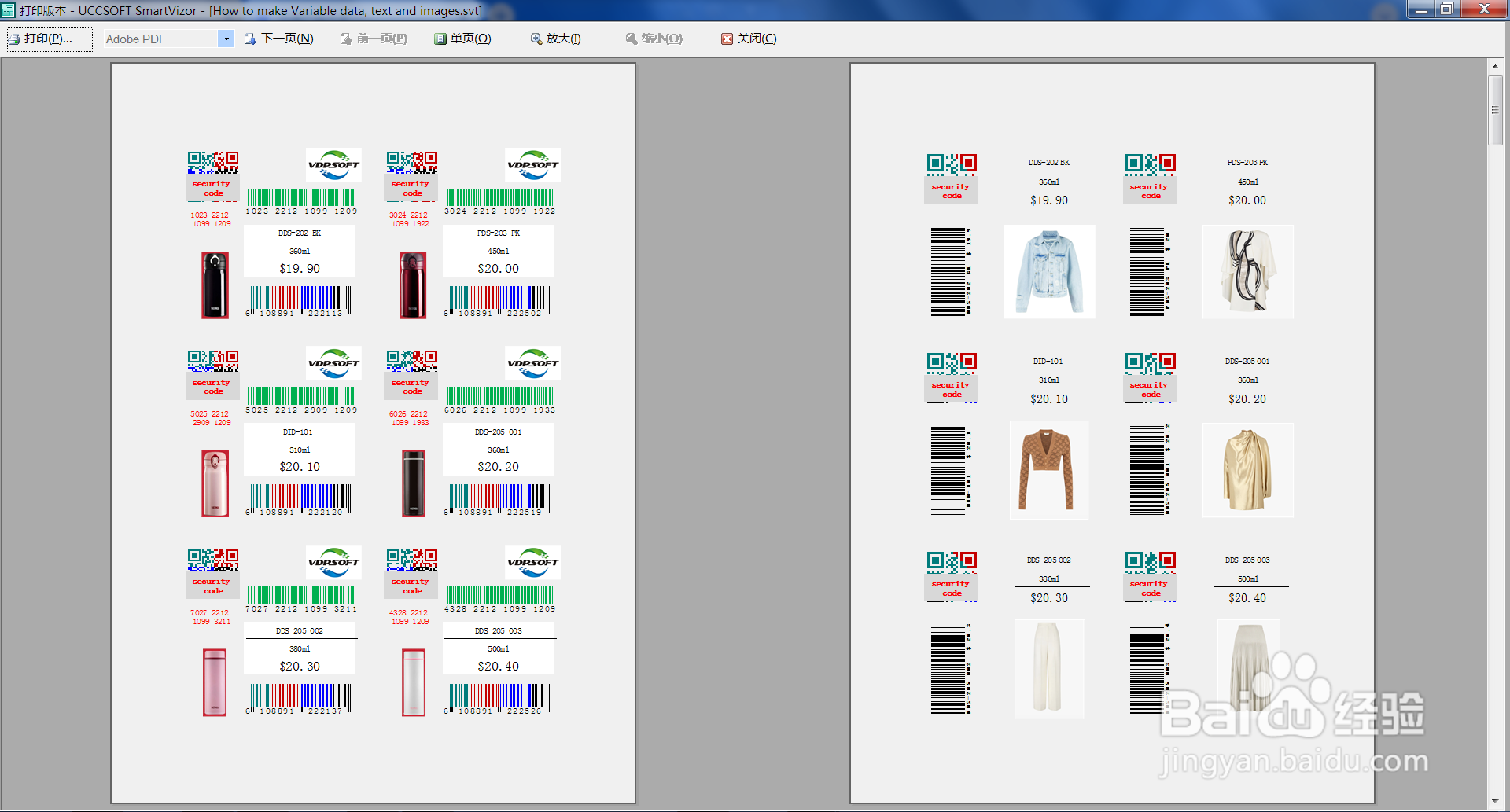Click the denim jacket image
The image size is (1510, 812).
1049,271
